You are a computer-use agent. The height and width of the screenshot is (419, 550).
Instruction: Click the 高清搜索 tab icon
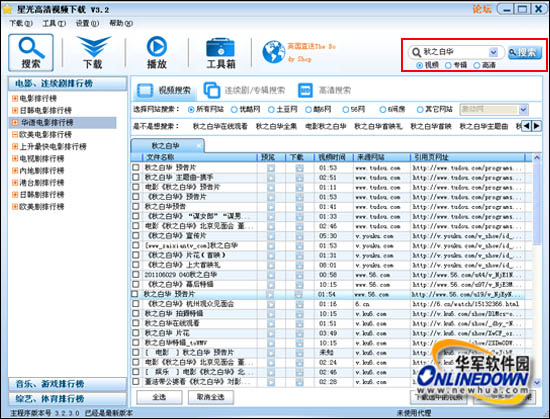tap(305, 90)
